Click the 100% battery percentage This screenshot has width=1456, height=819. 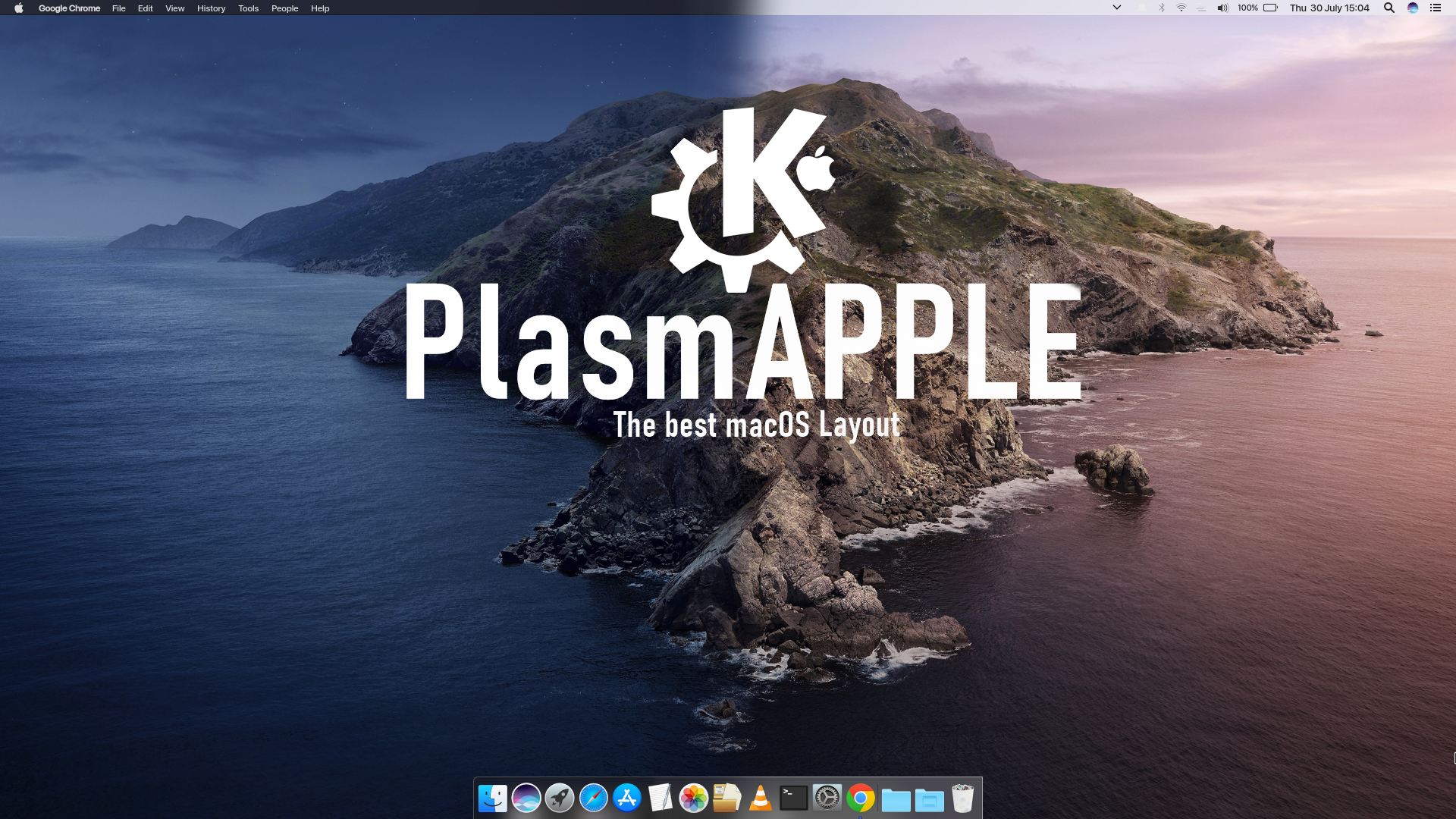[x=1247, y=8]
